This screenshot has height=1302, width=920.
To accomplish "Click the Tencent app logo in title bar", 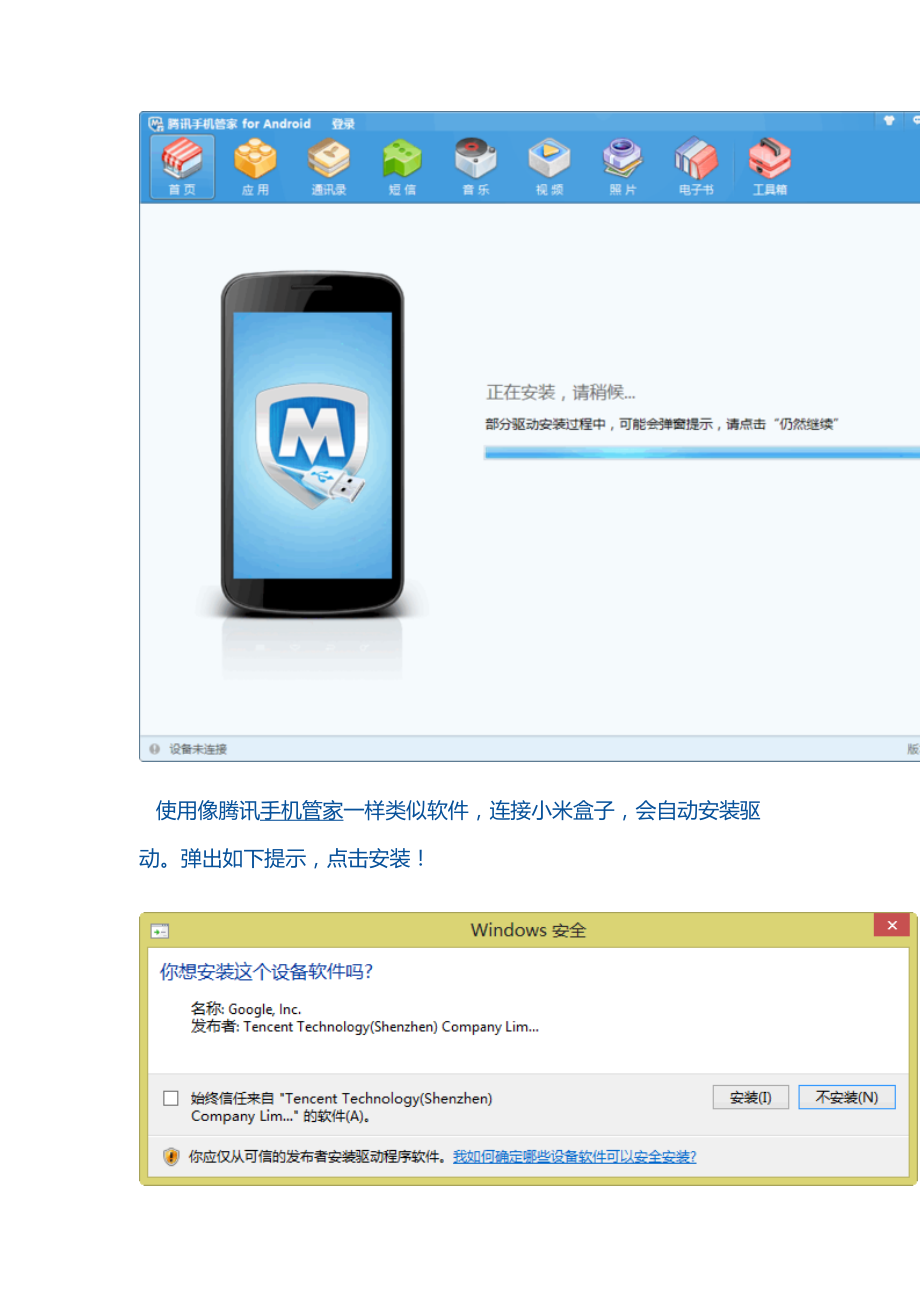I will tap(156, 124).
